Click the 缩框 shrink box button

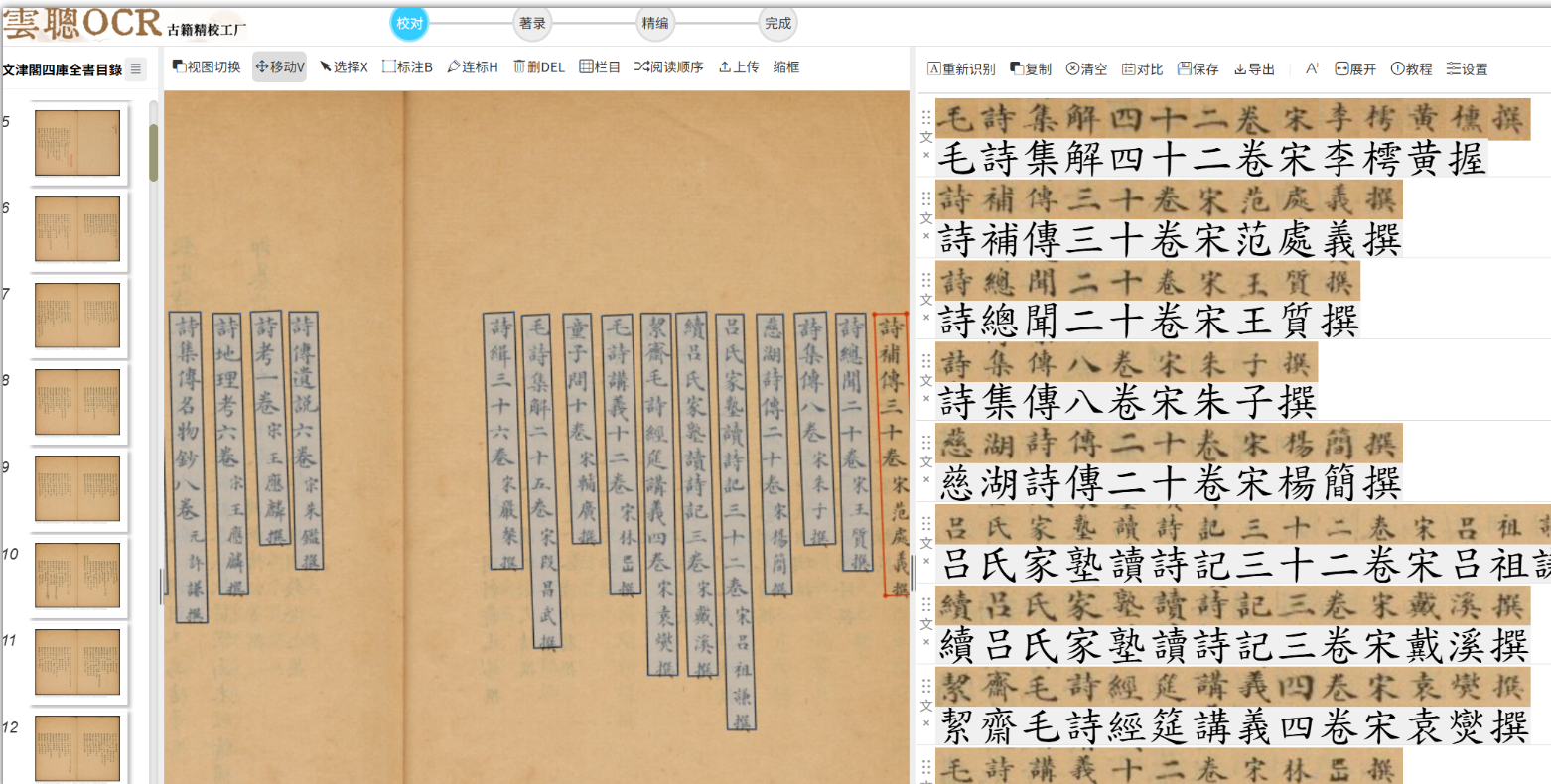[x=786, y=66]
